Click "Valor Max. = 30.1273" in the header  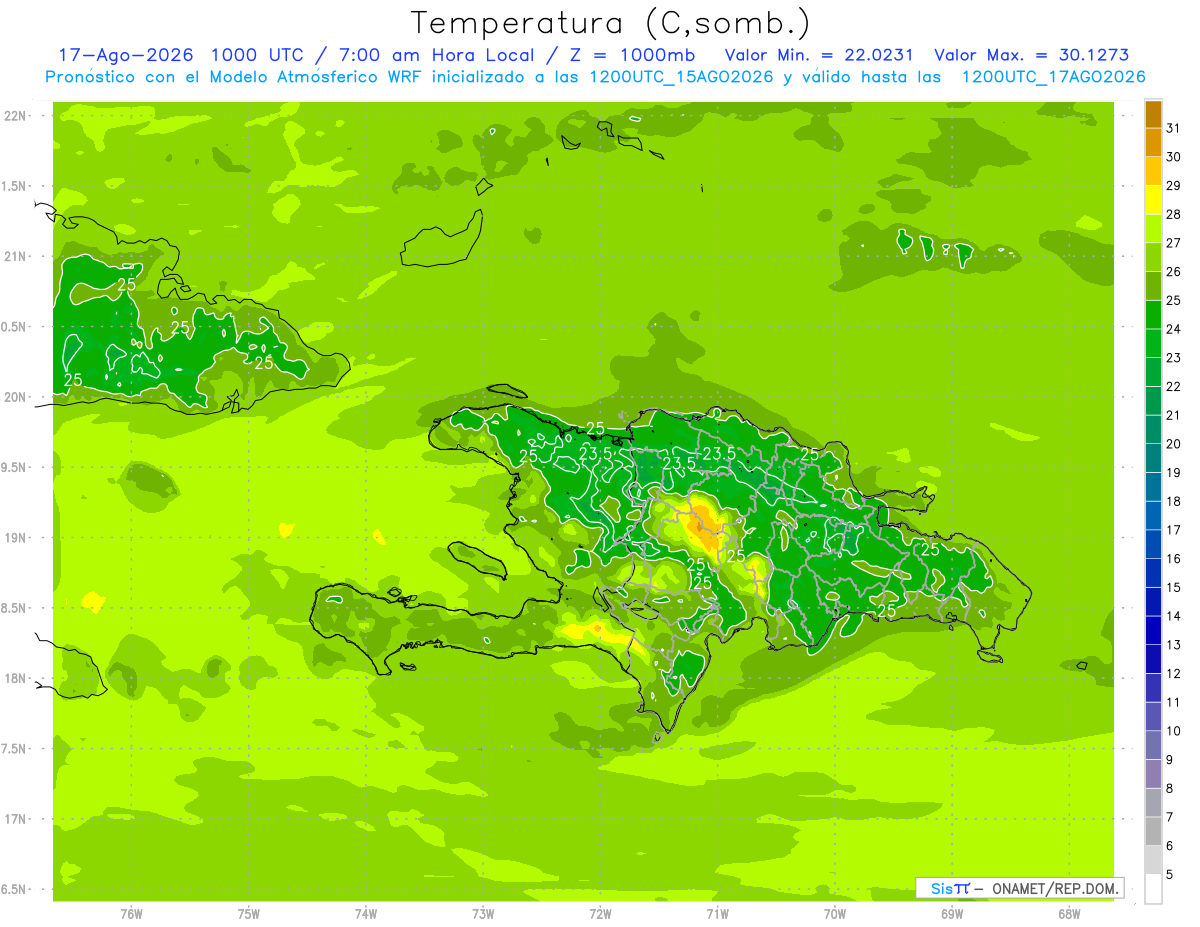pos(1031,55)
